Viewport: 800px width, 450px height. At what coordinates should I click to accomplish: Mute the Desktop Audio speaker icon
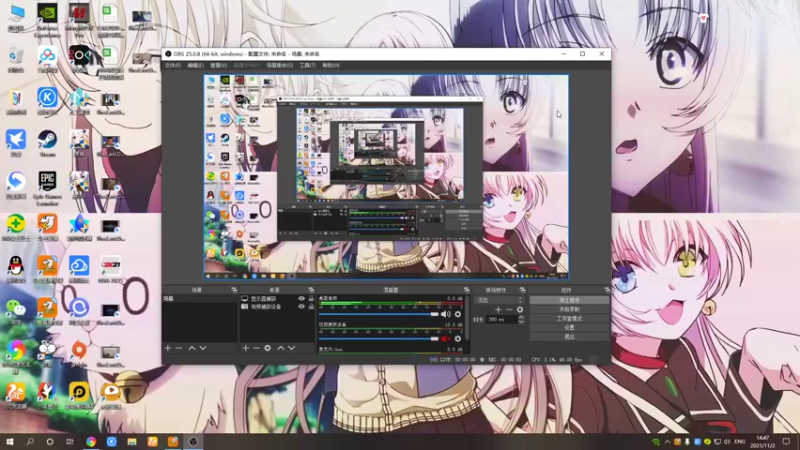point(445,314)
